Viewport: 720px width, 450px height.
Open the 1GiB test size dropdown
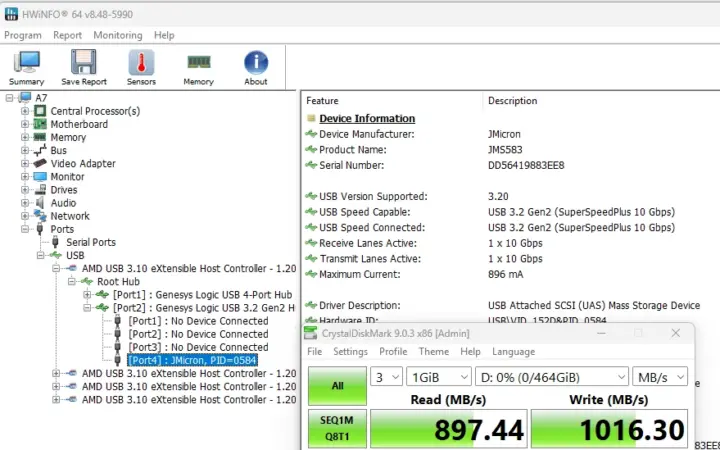click(439, 377)
